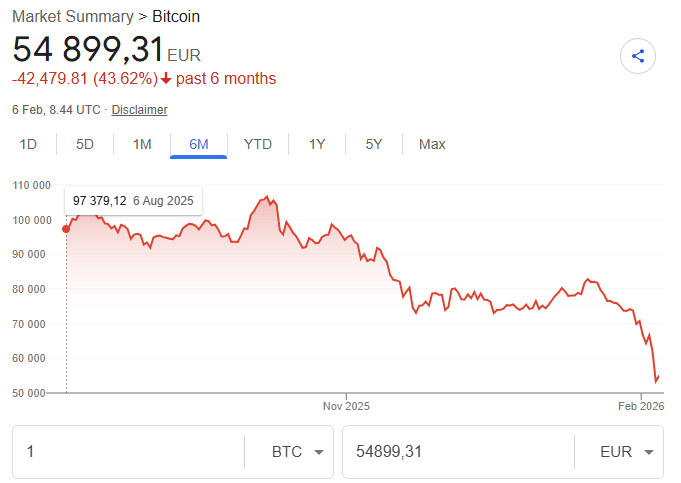Select the 1D time range tab
Screen dimensions: 681x483
28,144
